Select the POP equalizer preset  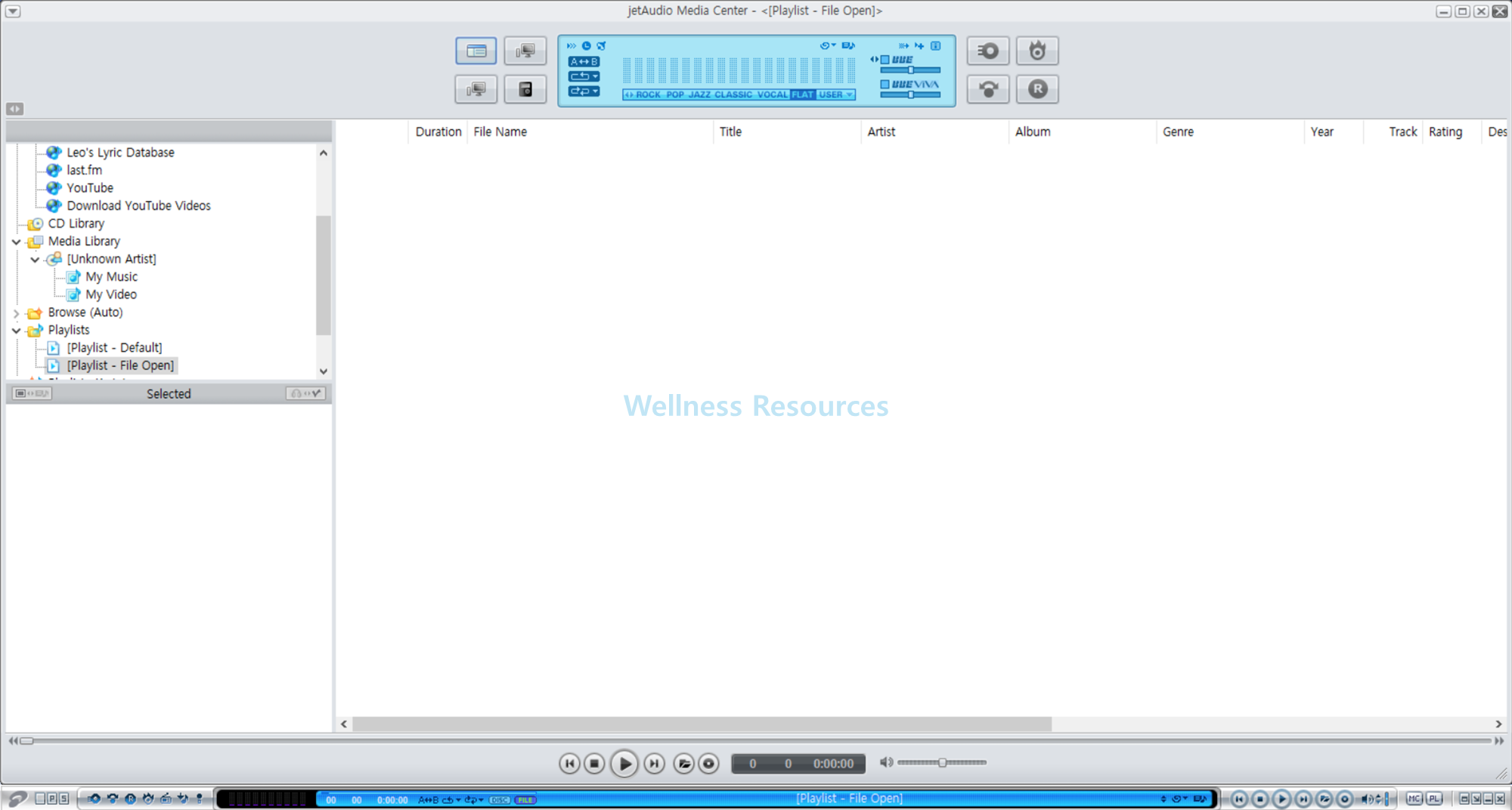pos(675,95)
